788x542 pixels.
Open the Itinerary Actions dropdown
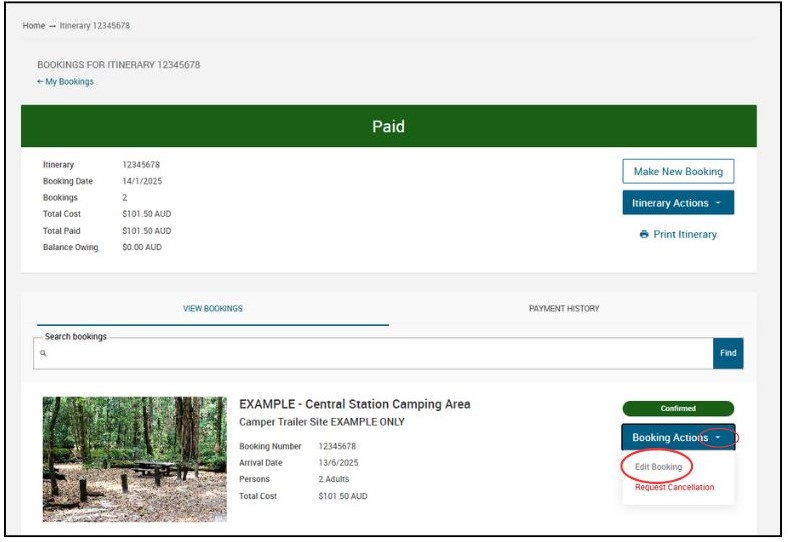click(x=678, y=203)
